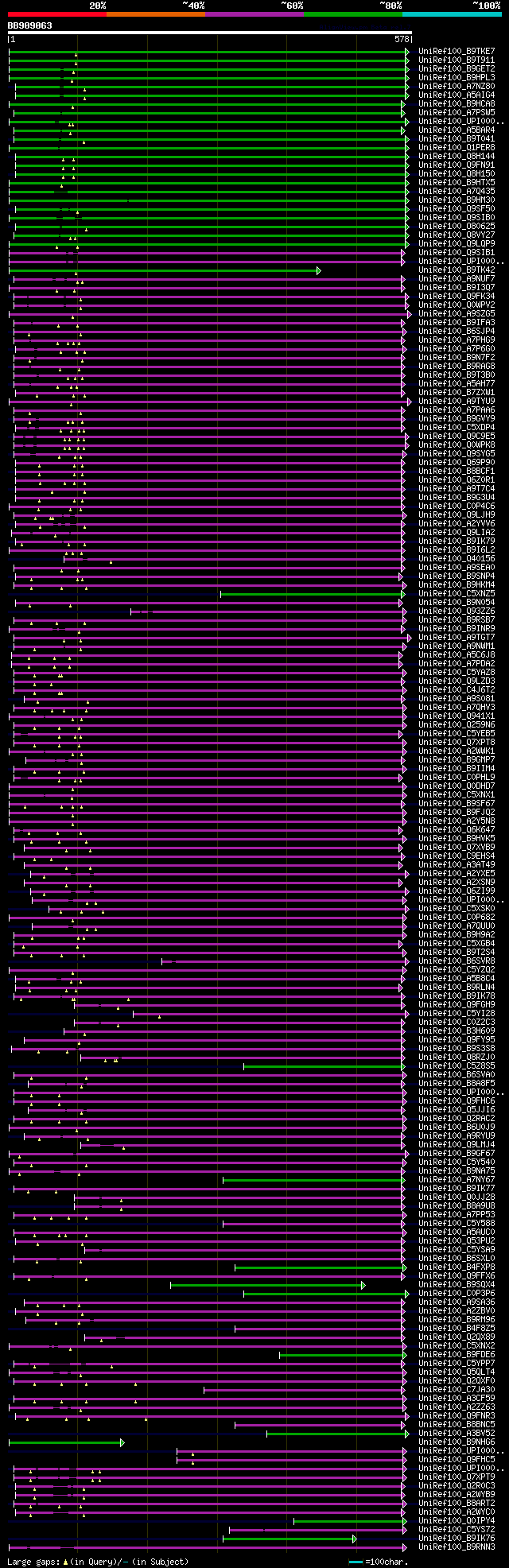
Task: Select the label UniRef100_A3BV52
Action: 457,1433
